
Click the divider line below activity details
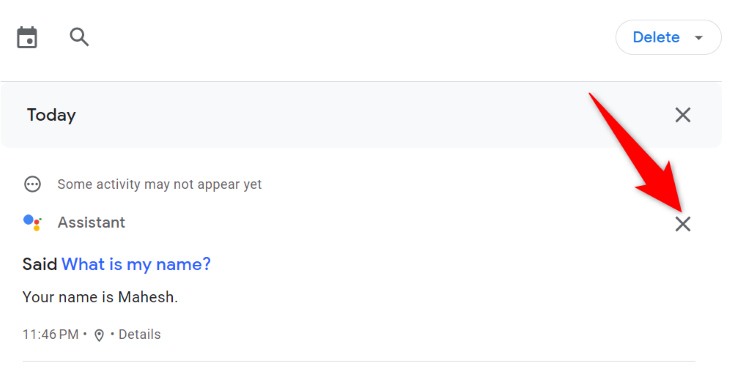[358, 361]
